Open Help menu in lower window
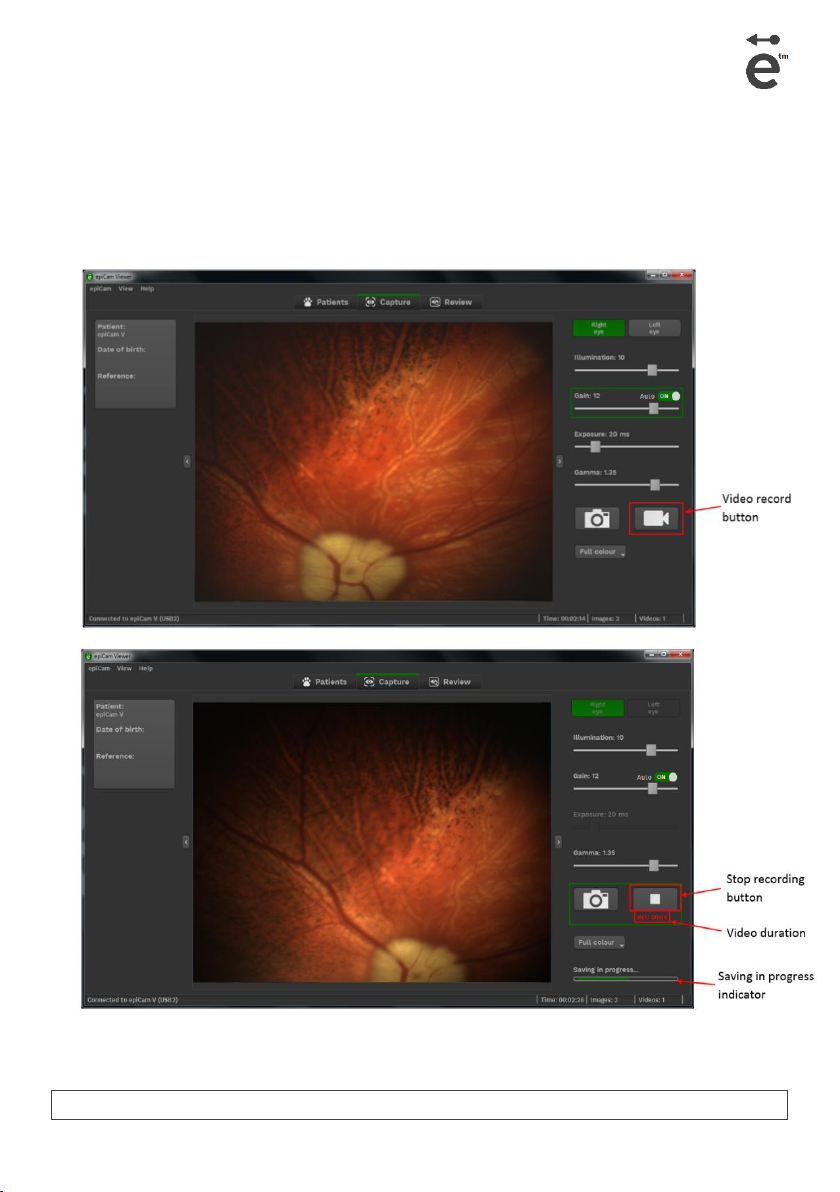 click(146, 668)
